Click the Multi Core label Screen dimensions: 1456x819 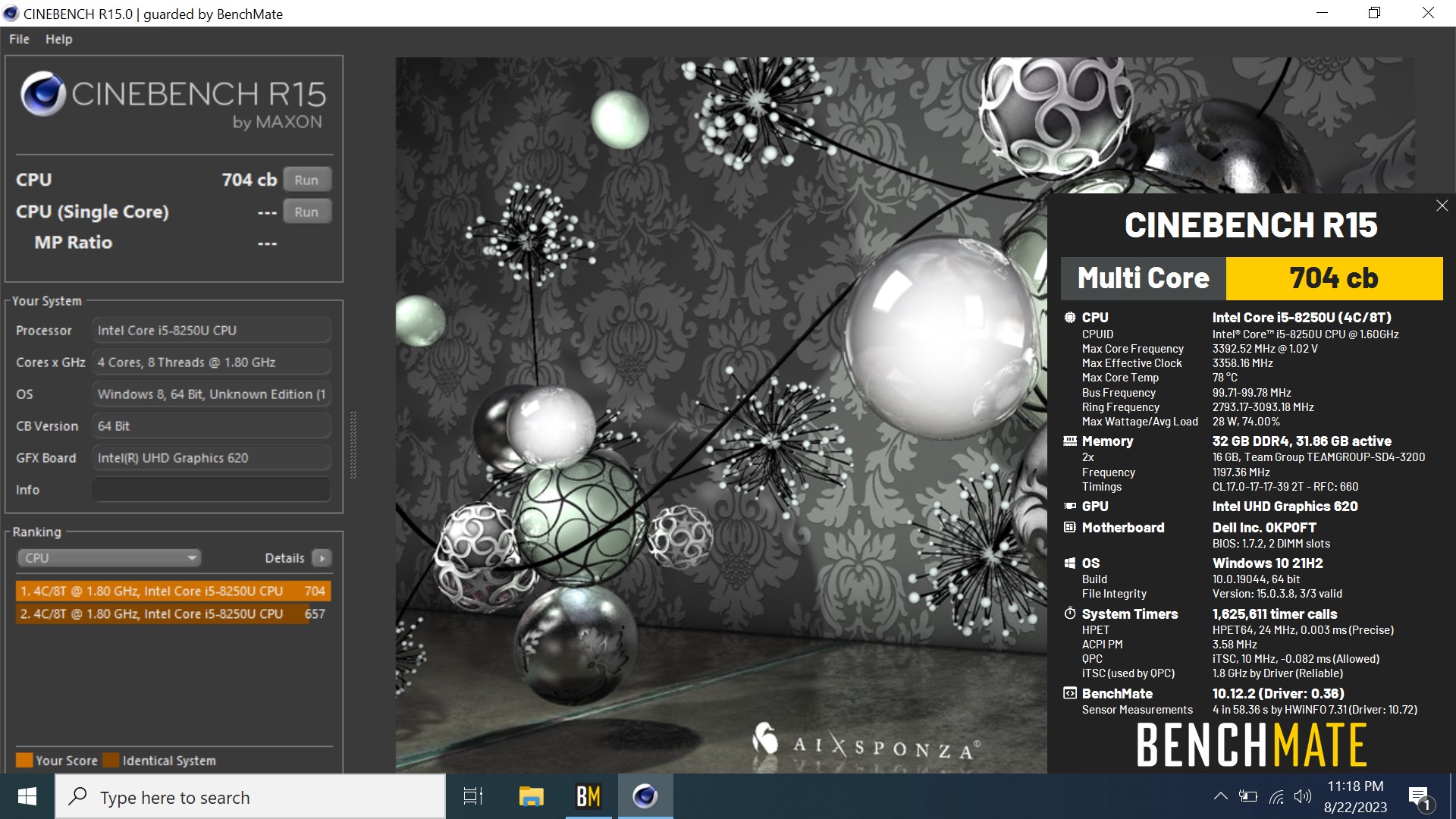[1143, 278]
